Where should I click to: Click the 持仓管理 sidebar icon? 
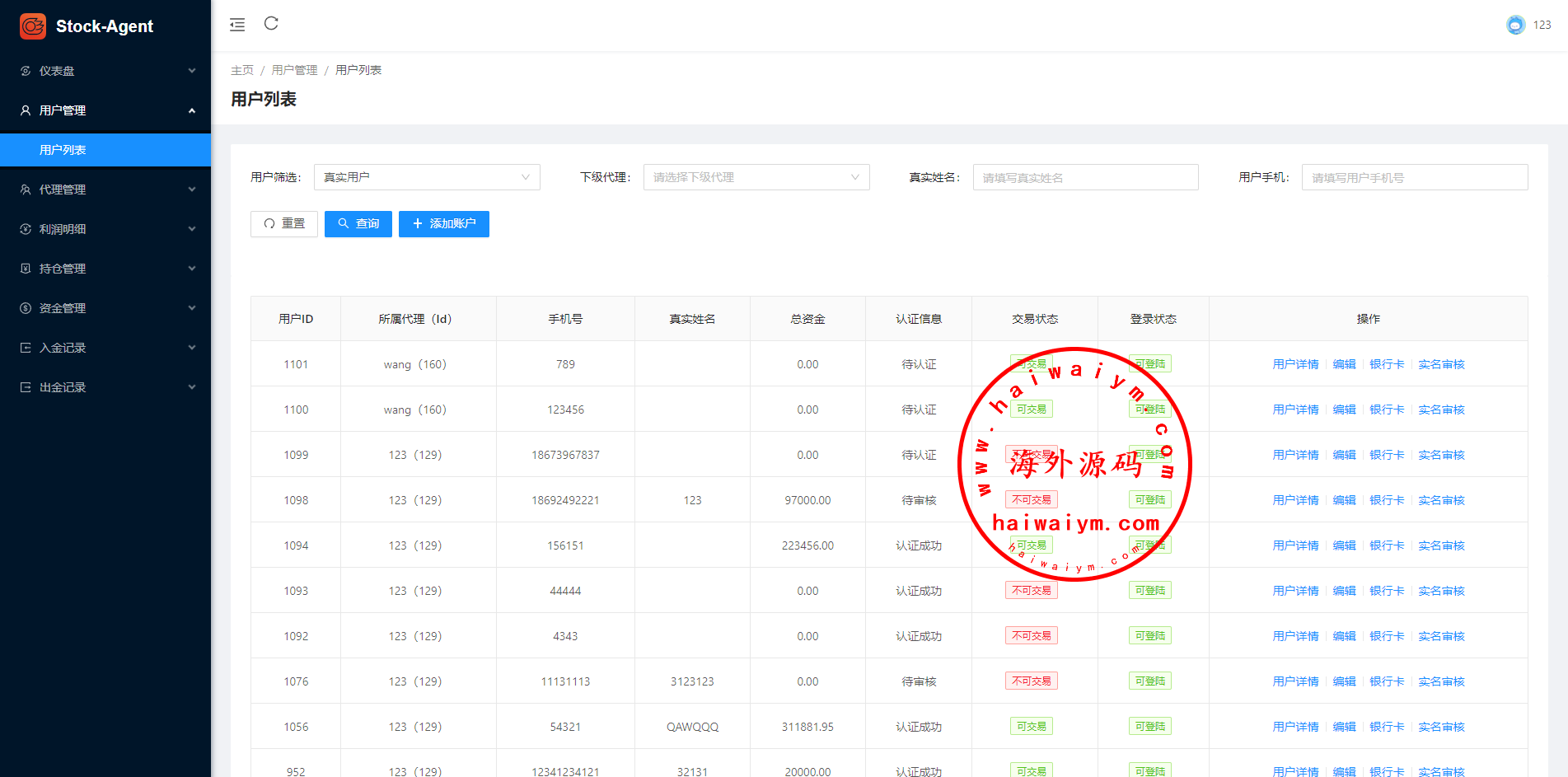[x=26, y=269]
